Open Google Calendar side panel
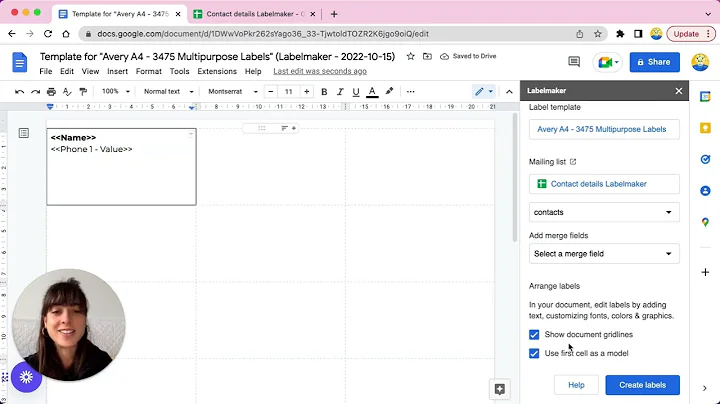 pyautogui.click(x=705, y=97)
